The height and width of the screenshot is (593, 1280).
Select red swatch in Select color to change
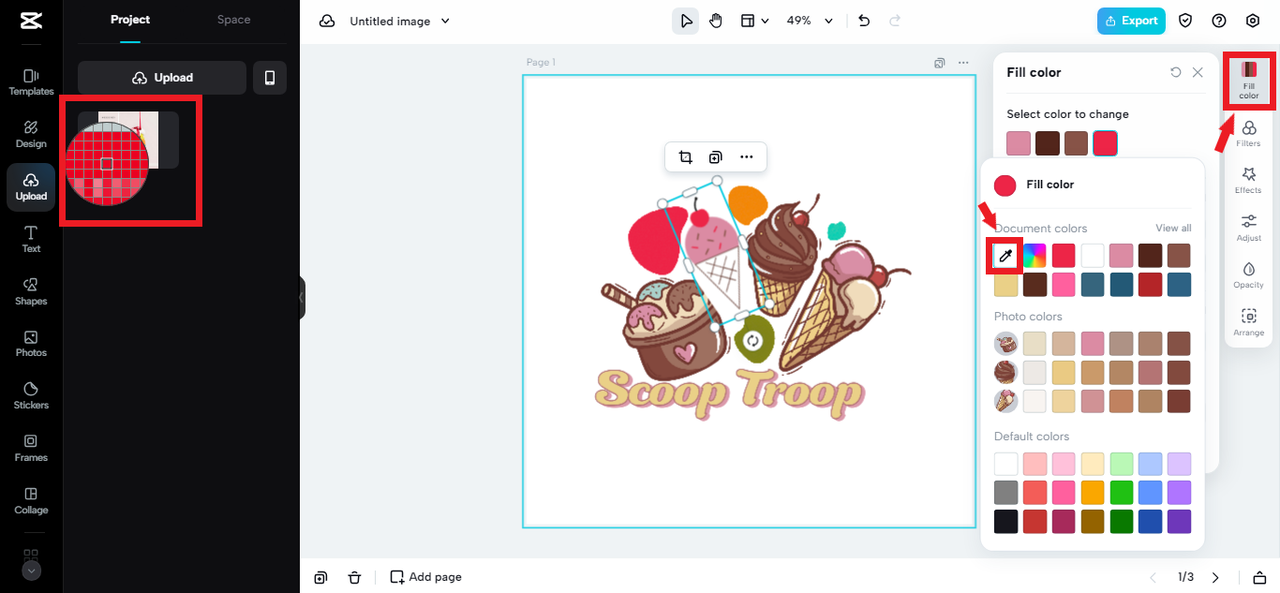(x=1105, y=143)
